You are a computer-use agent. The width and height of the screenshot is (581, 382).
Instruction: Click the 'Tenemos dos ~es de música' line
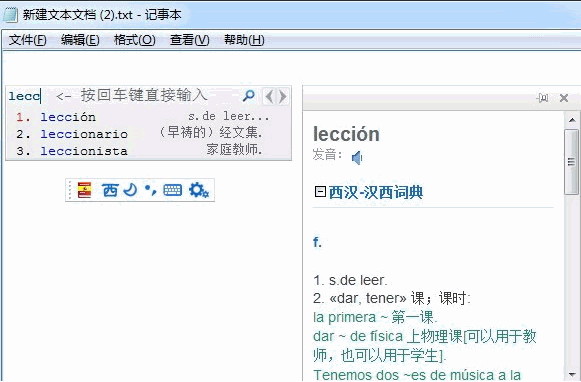417,375
